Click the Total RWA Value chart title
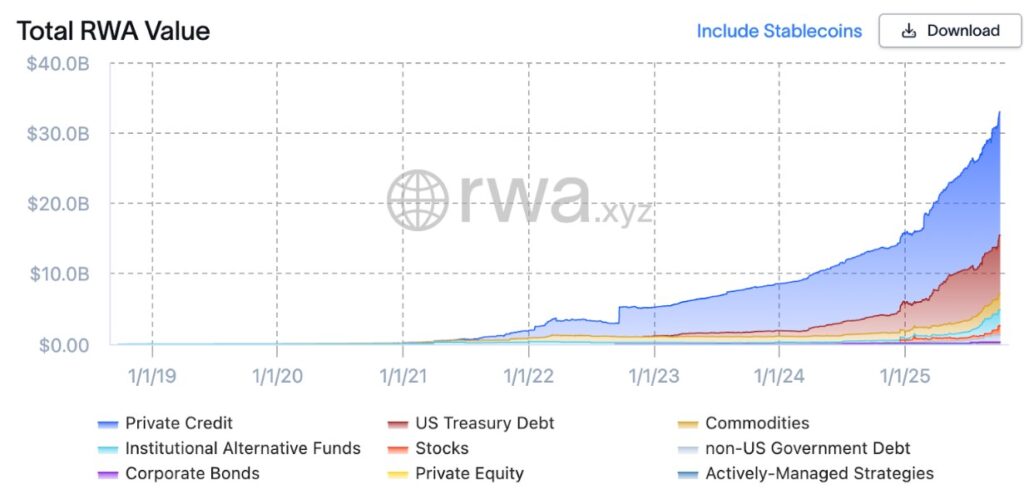The height and width of the screenshot is (504, 1024). tap(113, 31)
